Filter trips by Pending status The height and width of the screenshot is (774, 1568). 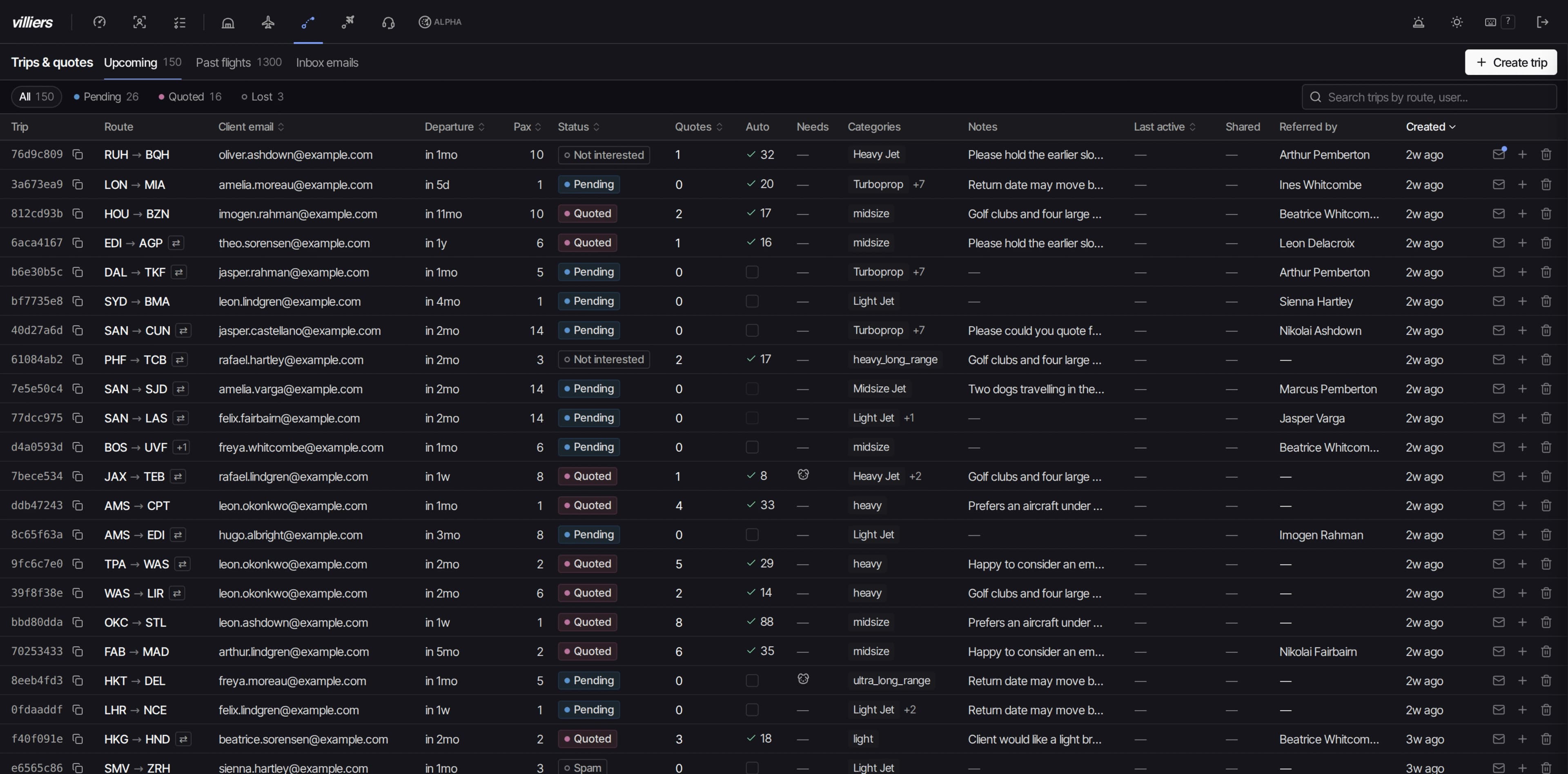(106, 96)
